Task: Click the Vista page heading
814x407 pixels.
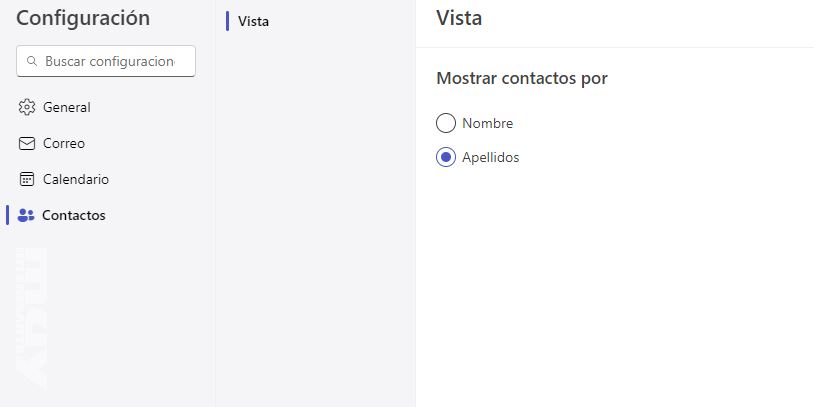Action: pyautogui.click(x=459, y=18)
